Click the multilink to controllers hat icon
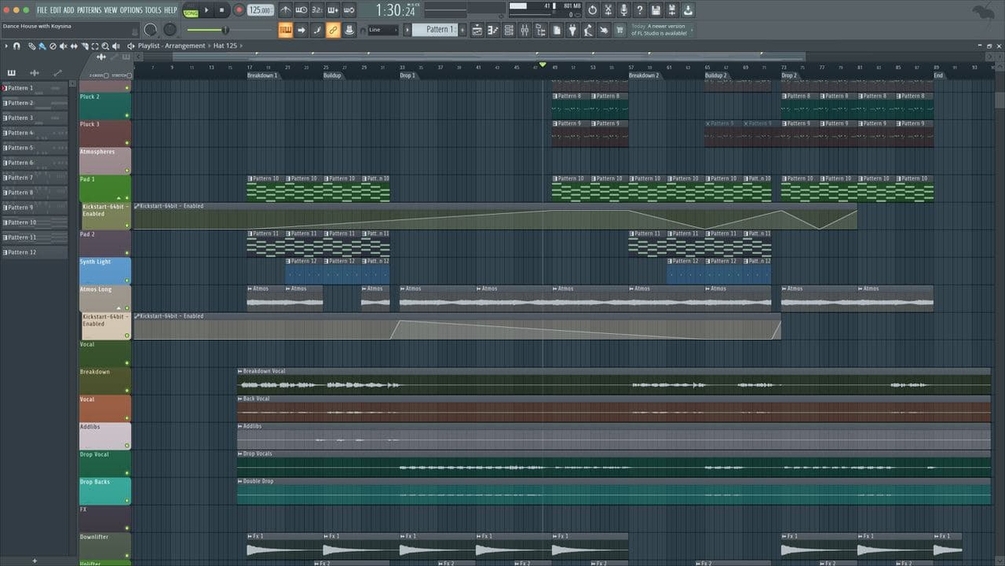 (349, 29)
